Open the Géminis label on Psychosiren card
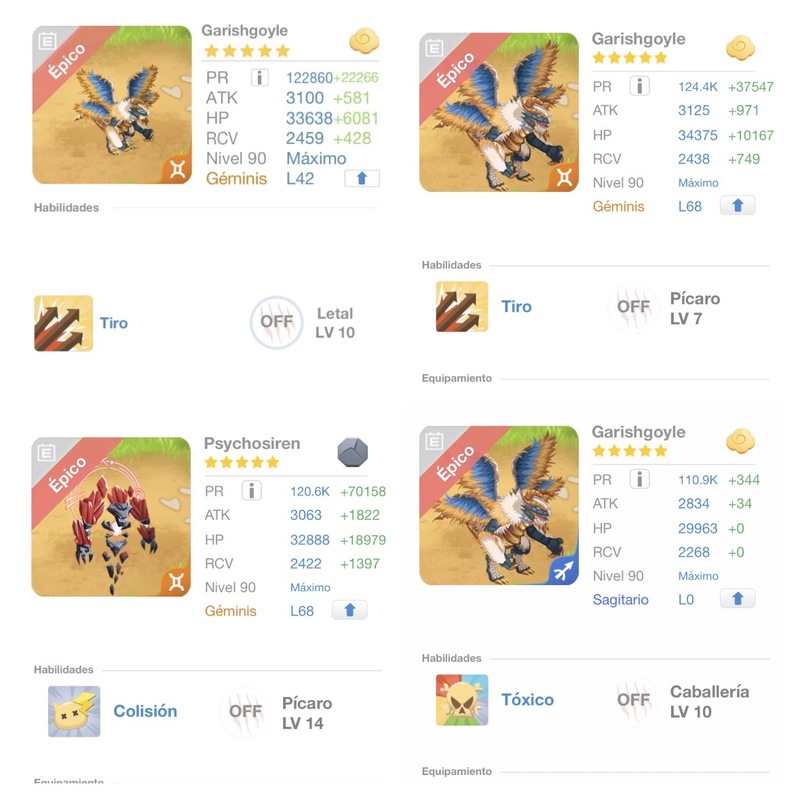Screen dimensions: 800x796 click(230, 611)
